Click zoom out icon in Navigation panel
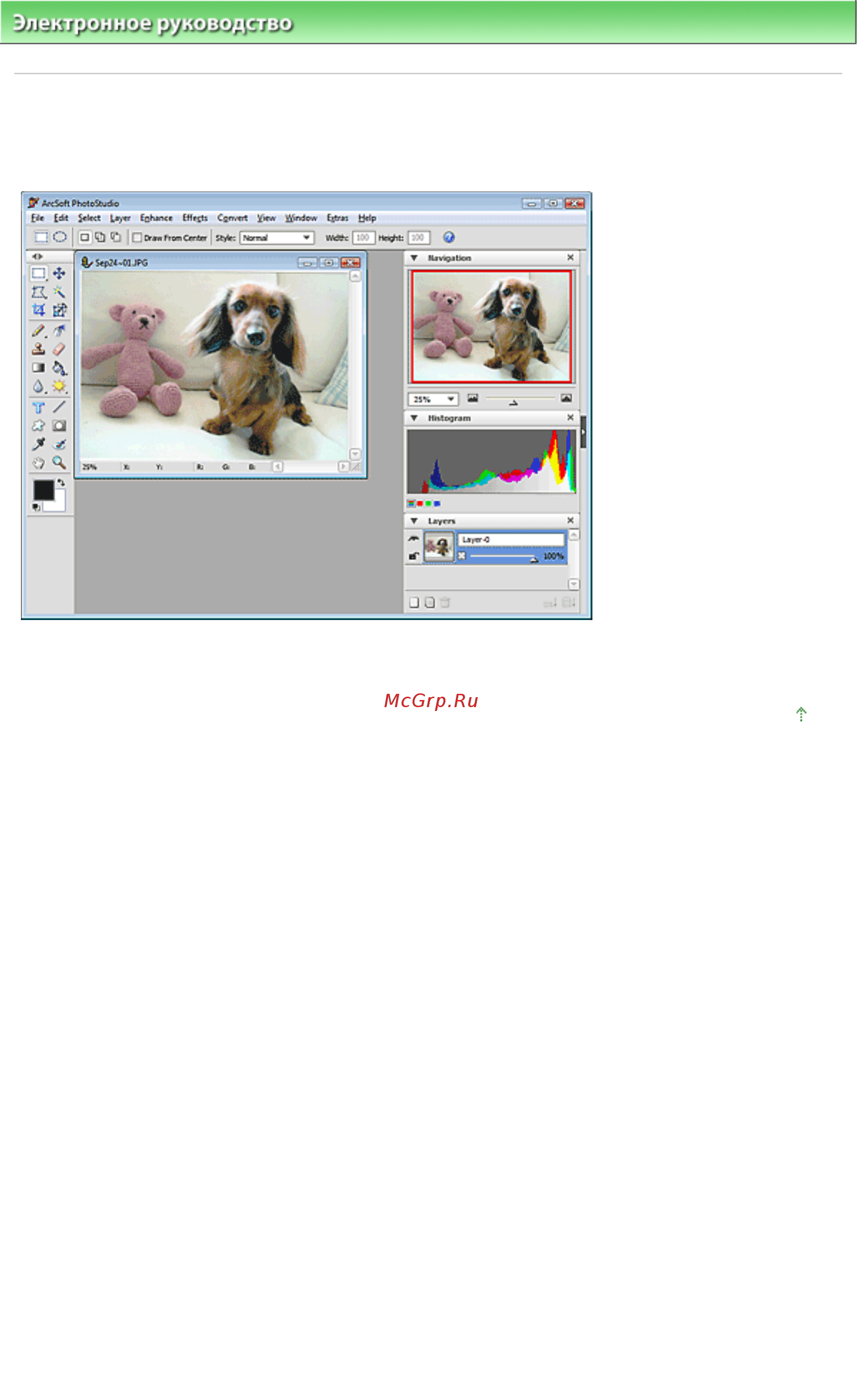The width and height of the screenshot is (857, 1400). click(473, 398)
